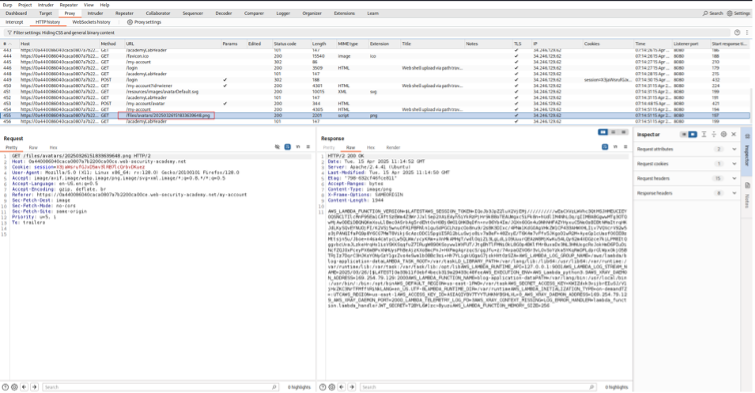The width and height of the screenshot is (755, 393).
Task: Click the Response \n show newline icon
Action: tap(615, 147)
